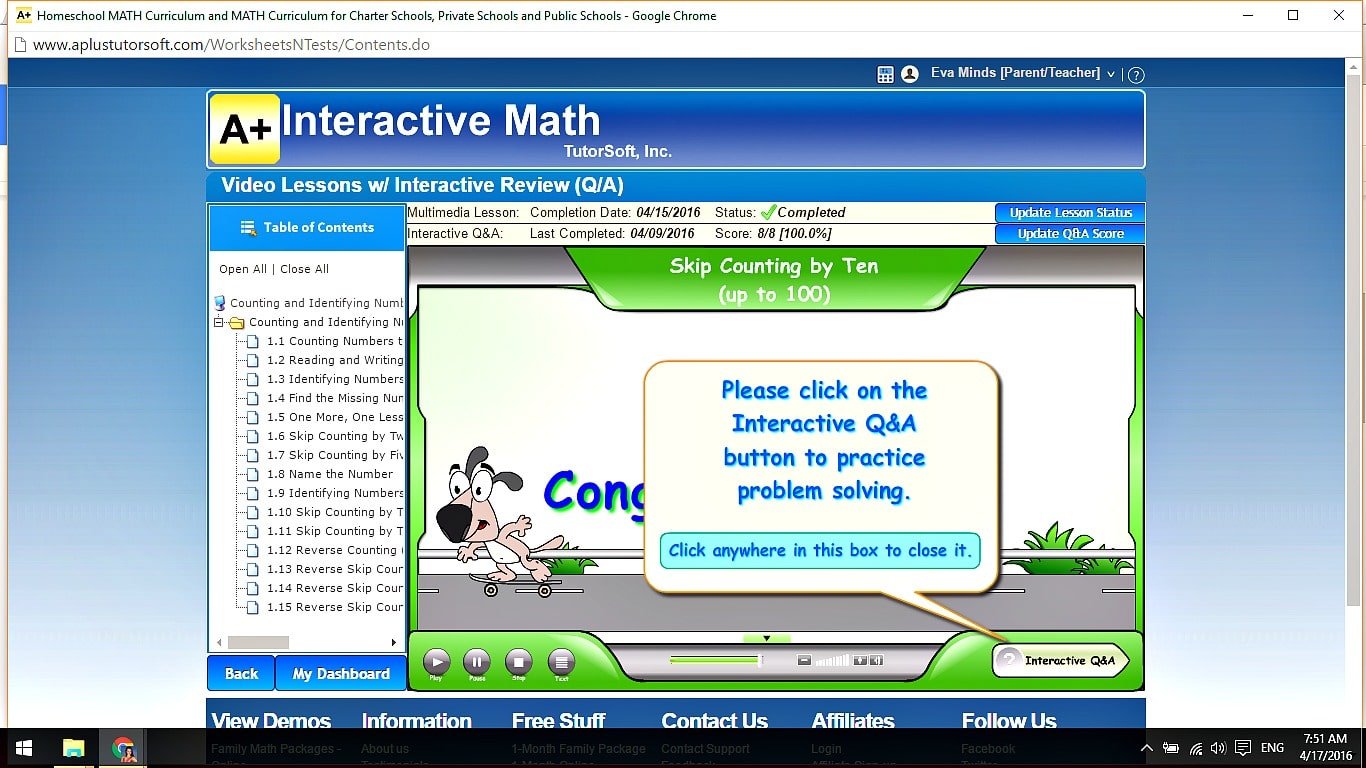Open the Eva Minds account dropdown
1366x768 pixels.
(1023, 73)
